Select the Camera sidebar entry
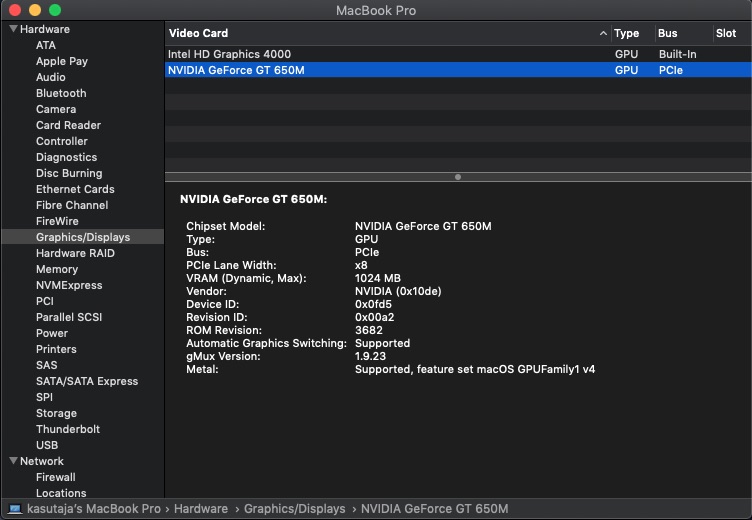 (56, 109)
